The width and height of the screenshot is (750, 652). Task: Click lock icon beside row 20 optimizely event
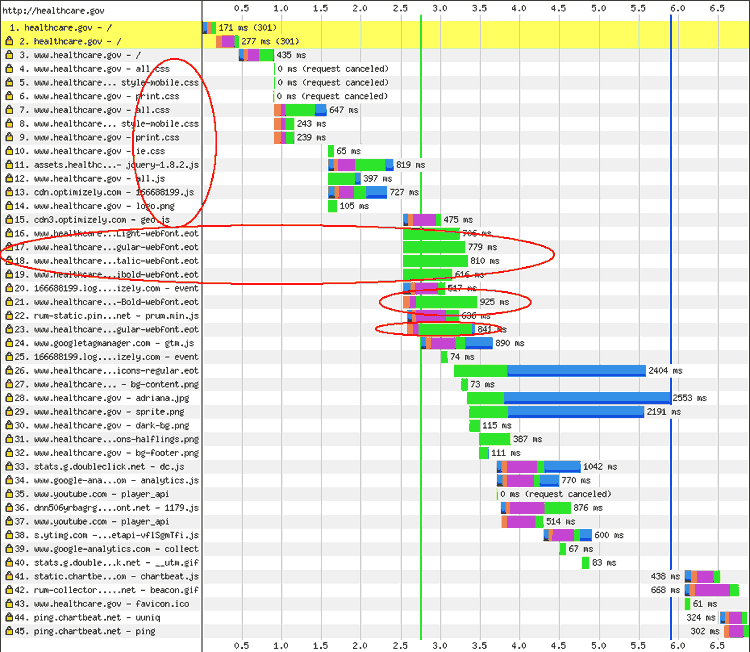pyautogui.click(x=9, y=288)
